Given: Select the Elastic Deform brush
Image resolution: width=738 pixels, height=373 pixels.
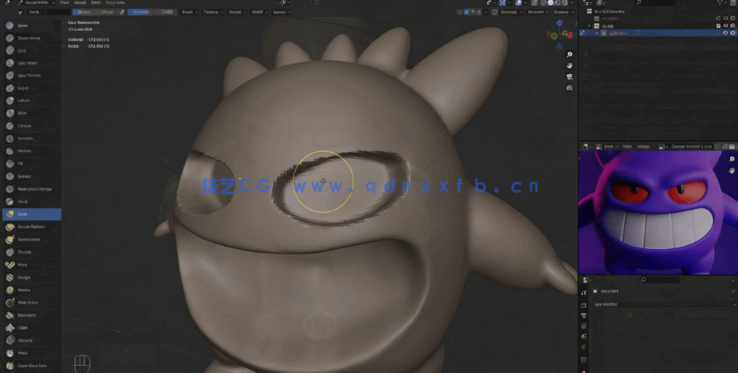Looking at the screenshot, I should (x=31, y=227).
